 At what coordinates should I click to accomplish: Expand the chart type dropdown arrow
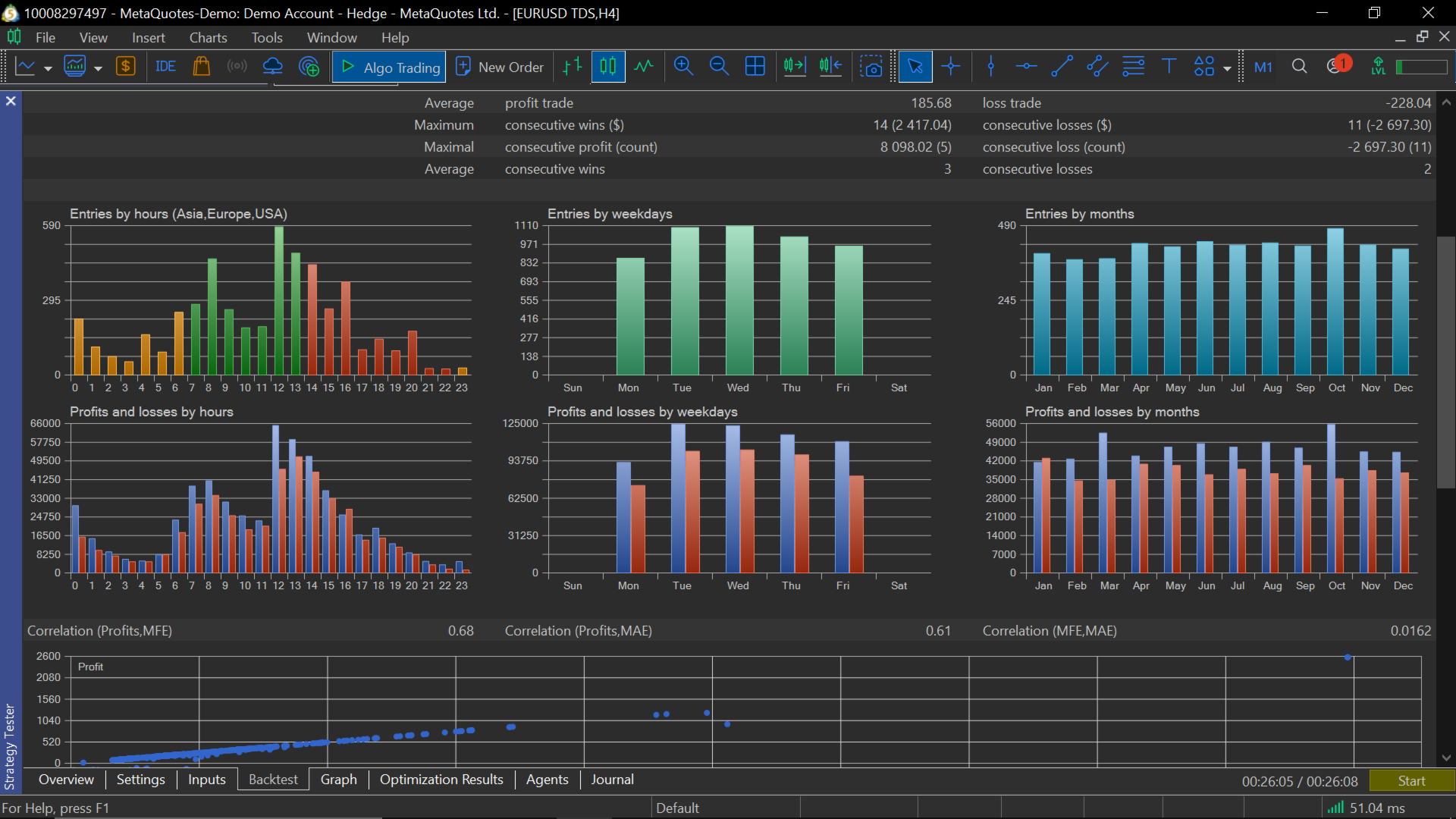(48, 68)
